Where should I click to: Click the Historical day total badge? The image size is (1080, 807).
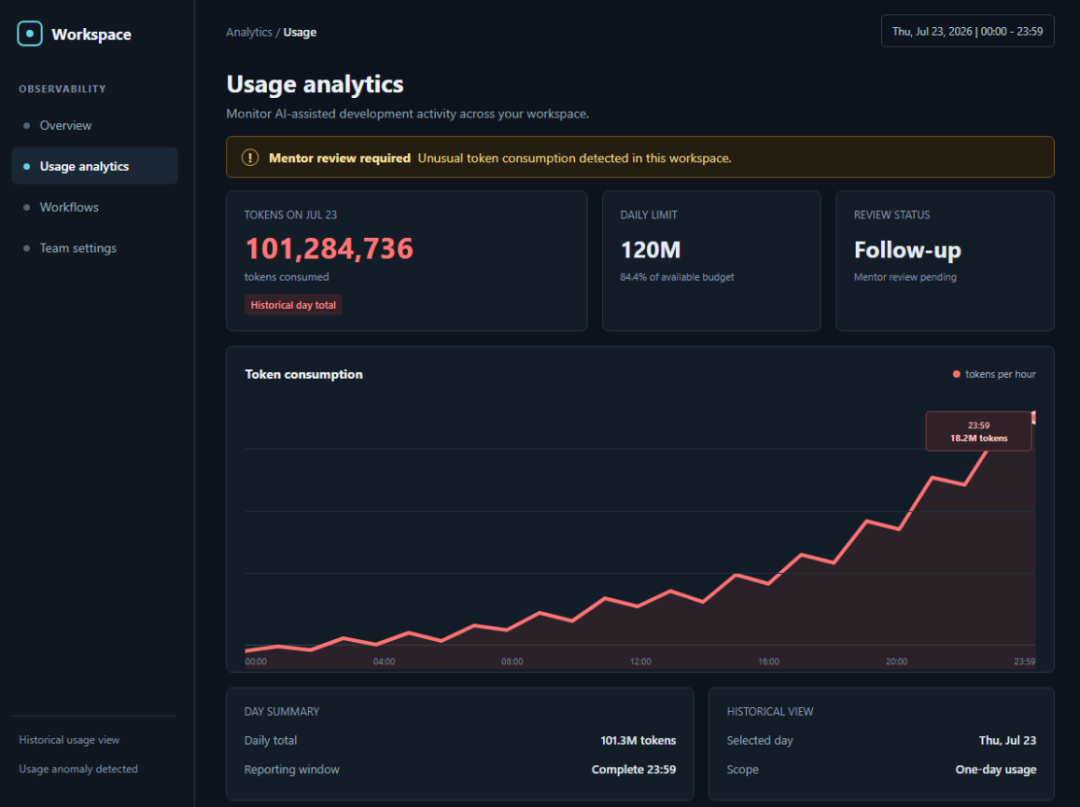293,305
